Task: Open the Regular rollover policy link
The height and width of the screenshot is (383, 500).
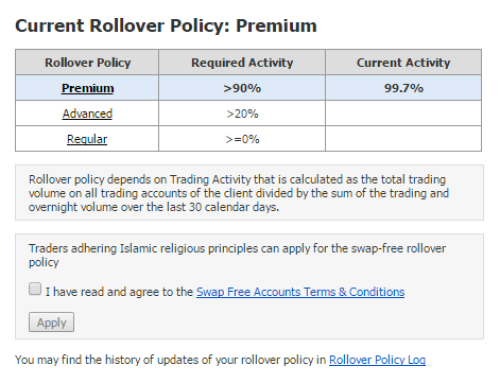Action: (87, 139)
